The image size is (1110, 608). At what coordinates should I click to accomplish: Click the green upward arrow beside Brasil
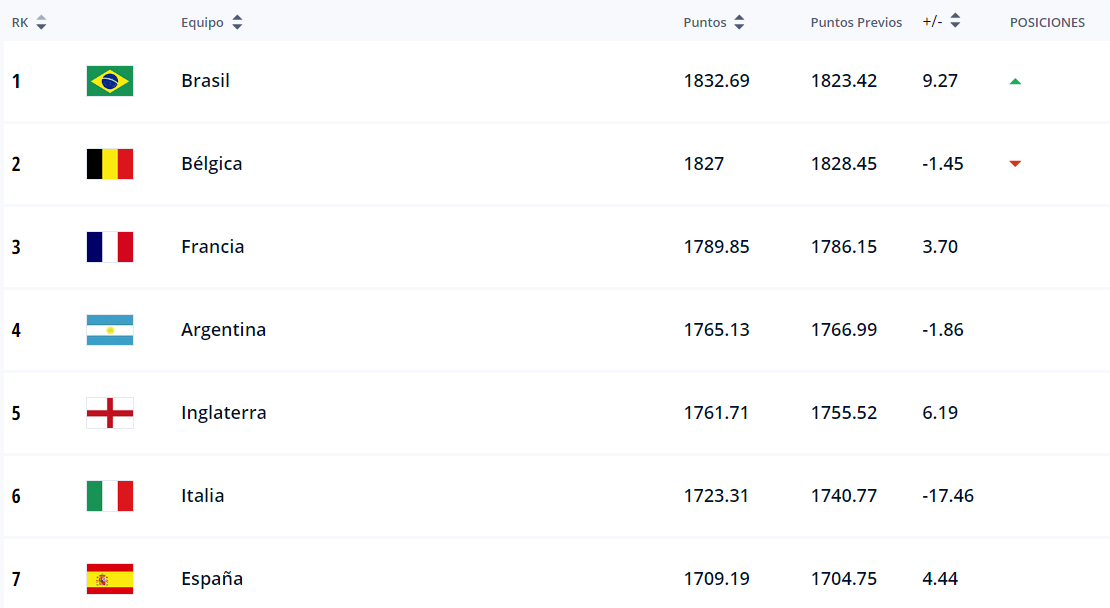[1014, 80]
